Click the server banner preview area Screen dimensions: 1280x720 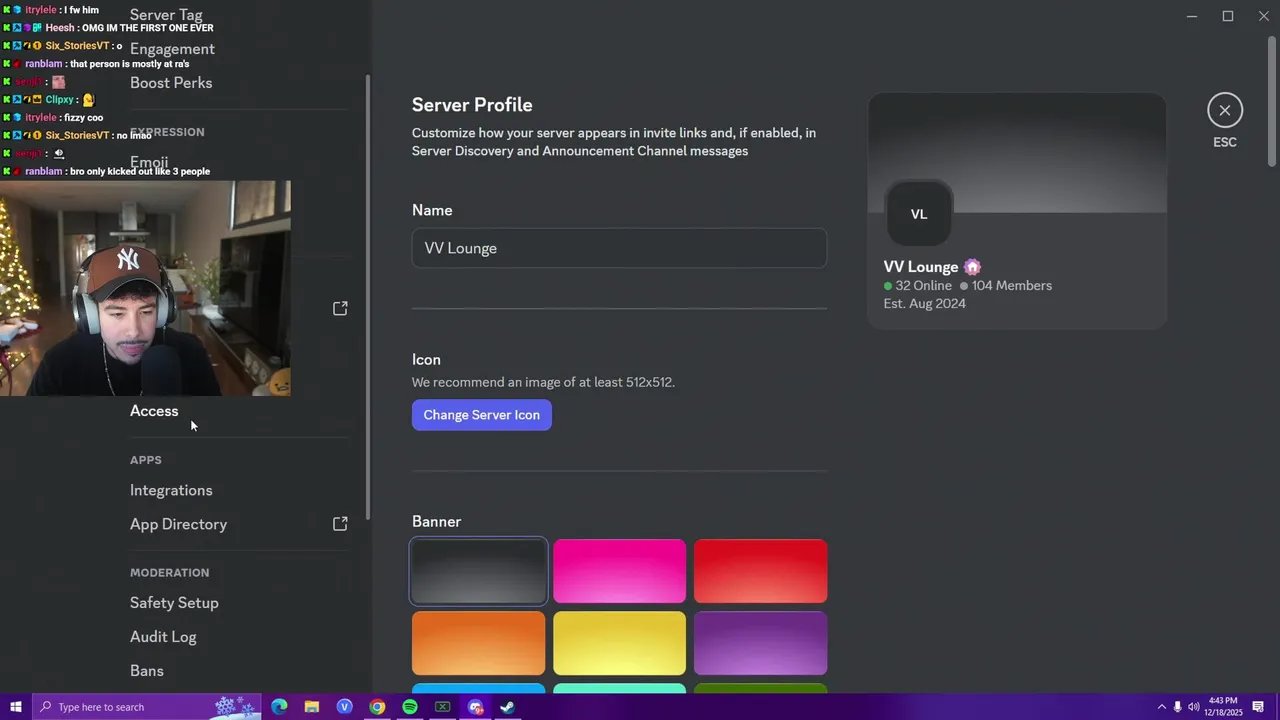pos(1017,153)
